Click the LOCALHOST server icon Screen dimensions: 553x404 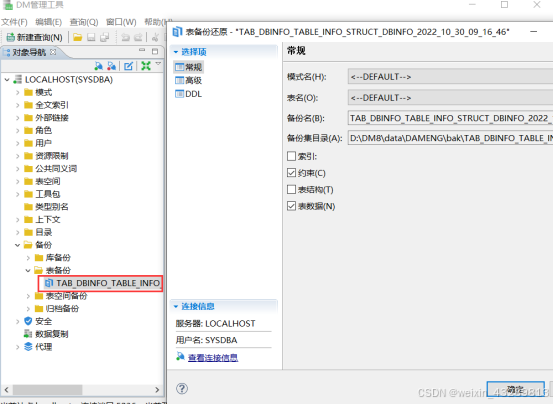point(17,79)
